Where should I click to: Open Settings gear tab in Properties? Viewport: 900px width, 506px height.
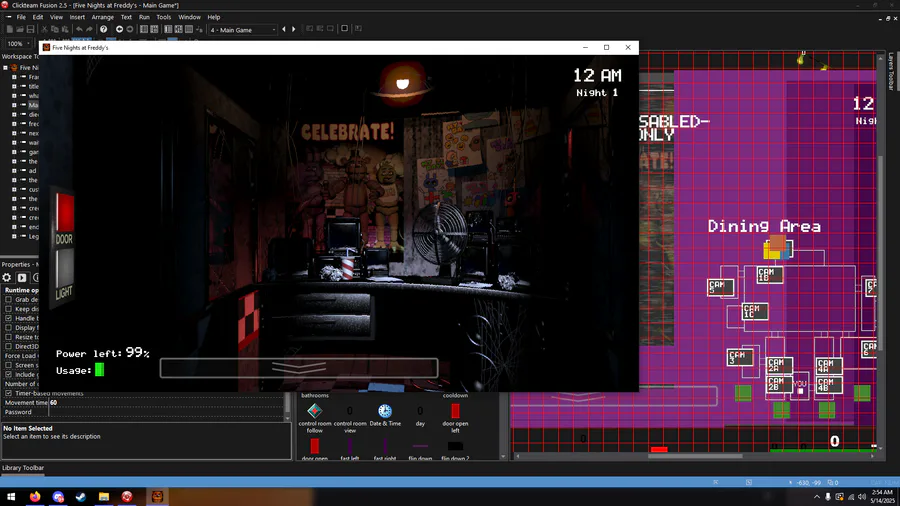7,278
